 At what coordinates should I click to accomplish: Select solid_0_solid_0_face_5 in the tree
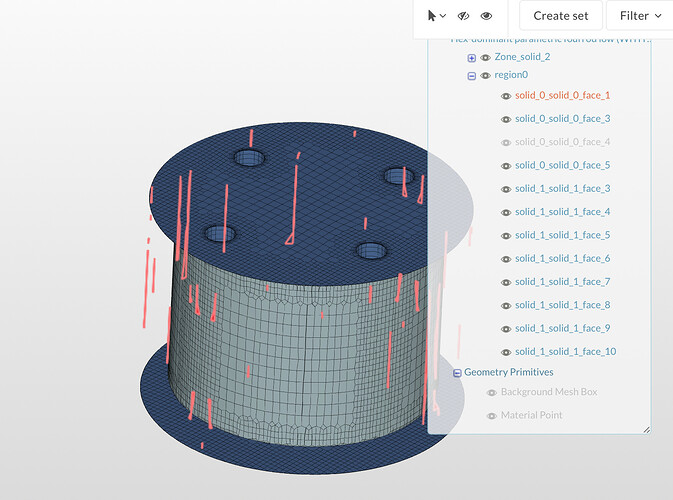[562, 165]
